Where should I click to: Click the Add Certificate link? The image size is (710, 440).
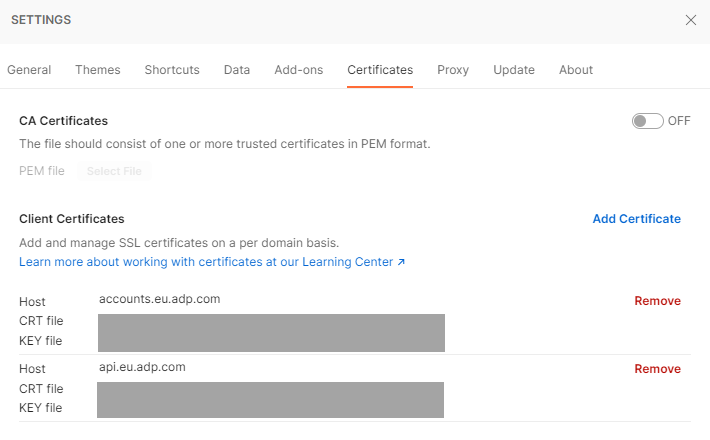(636, 219)
